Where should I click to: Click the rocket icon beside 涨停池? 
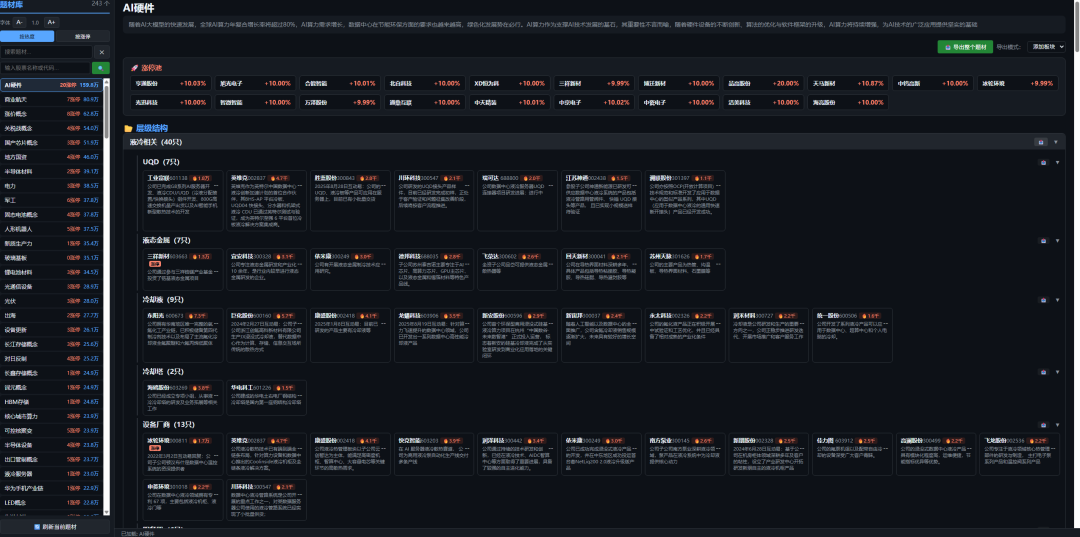pos(134,68)
